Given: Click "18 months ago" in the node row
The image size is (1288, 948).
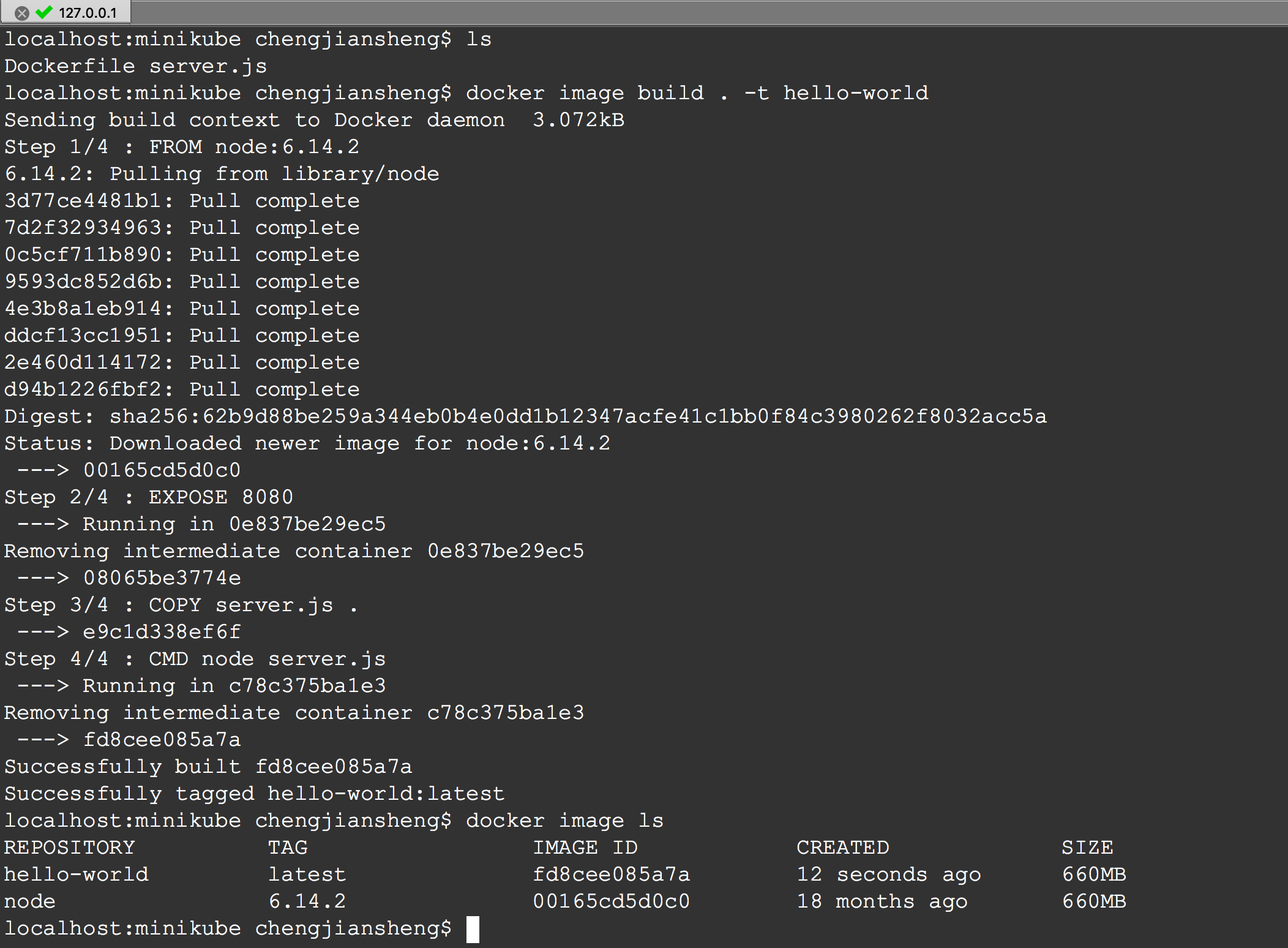Looking at the screenshot, I should tap(882, 901).
